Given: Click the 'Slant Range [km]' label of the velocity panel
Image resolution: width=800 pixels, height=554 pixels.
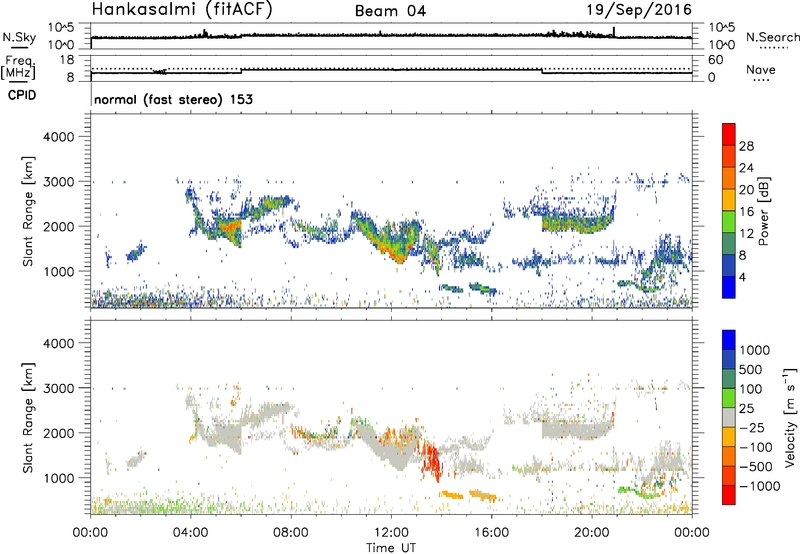Looking at the screenshot, I should [x=28, y=417].
